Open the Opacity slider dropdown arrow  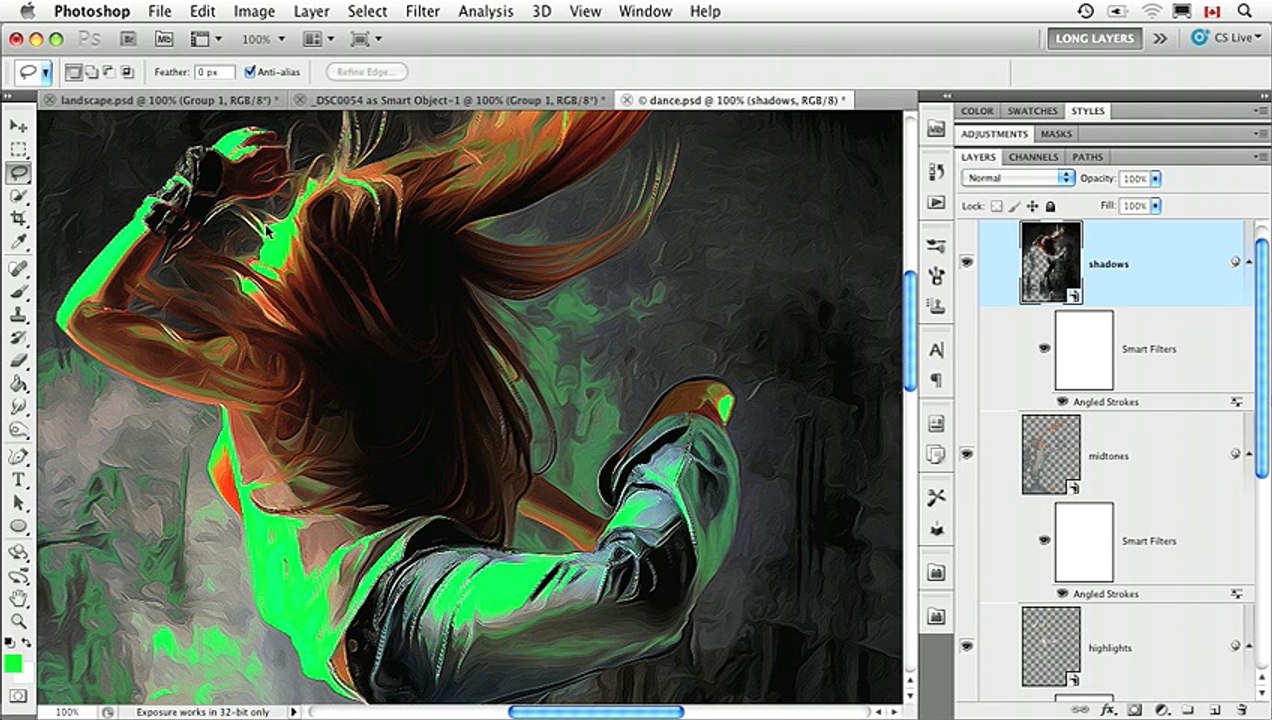(1156, 178)
